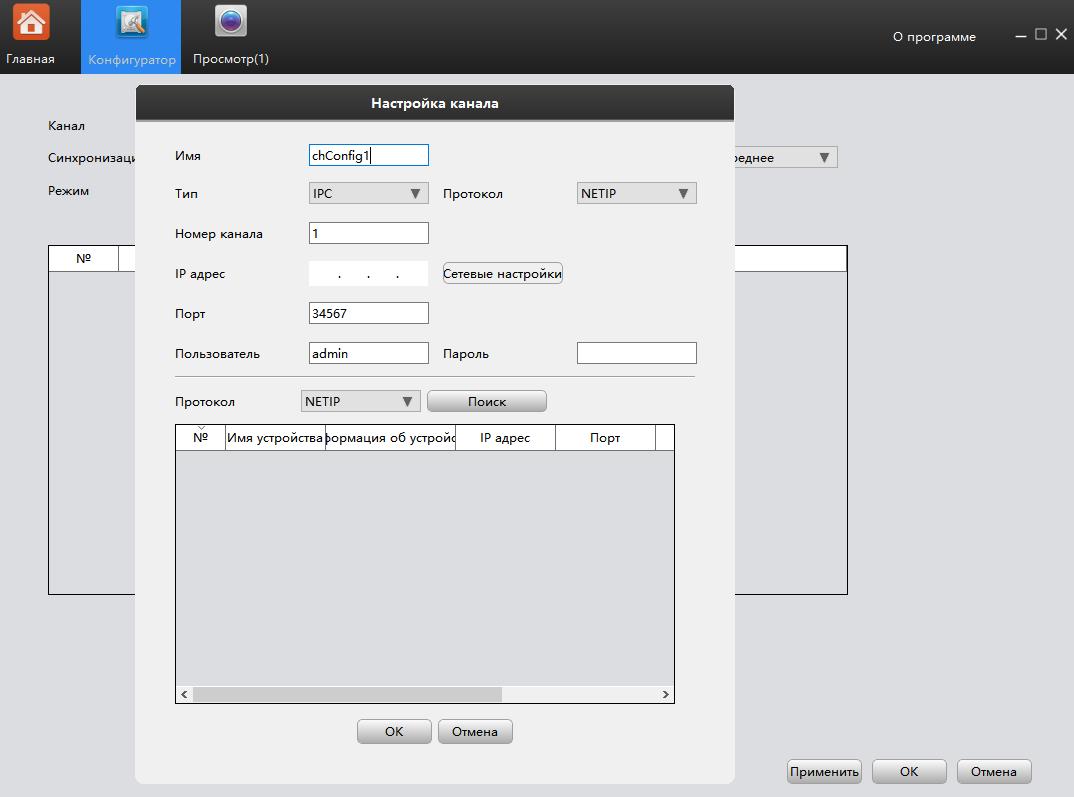Apply changes with Применить
The image size is (1074, 797).
(823, 771)
